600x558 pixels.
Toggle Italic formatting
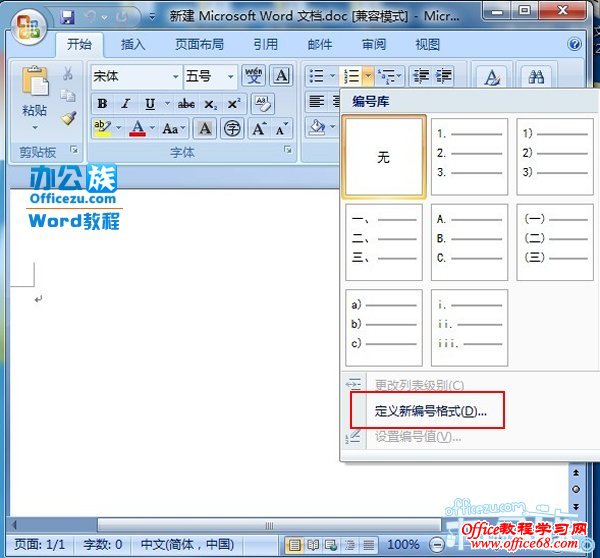coord(126,104)
